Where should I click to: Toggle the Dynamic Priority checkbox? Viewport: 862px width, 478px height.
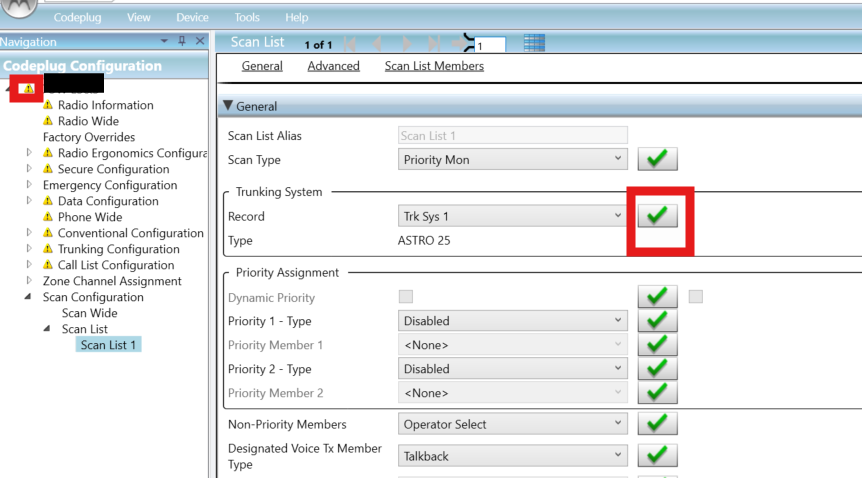(406, 297)
